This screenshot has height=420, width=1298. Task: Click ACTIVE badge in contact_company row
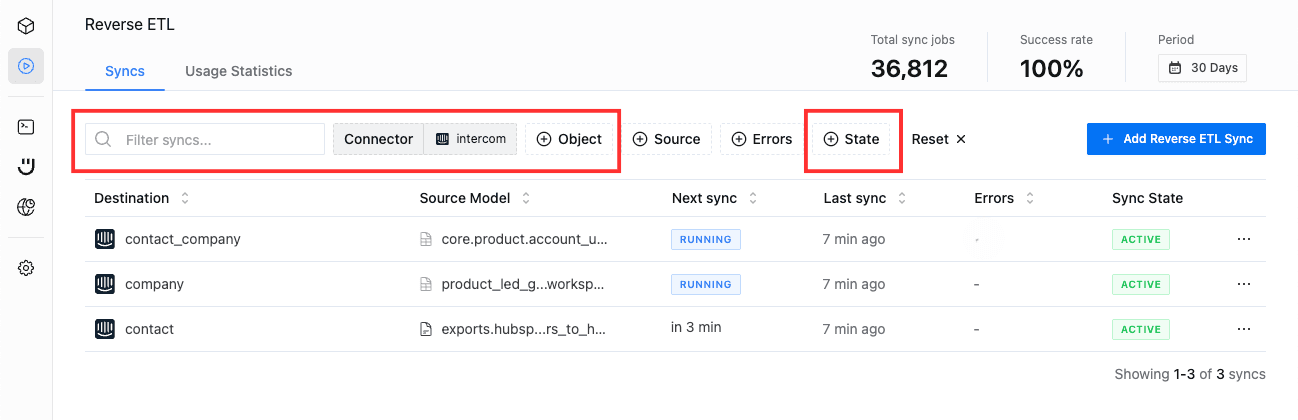1141,240
